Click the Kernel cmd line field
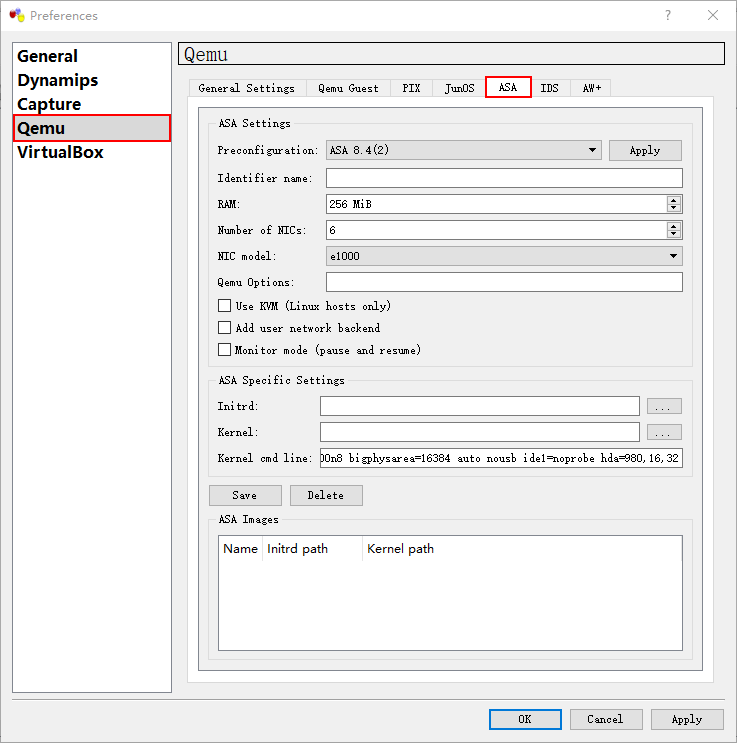 [501, 458]
